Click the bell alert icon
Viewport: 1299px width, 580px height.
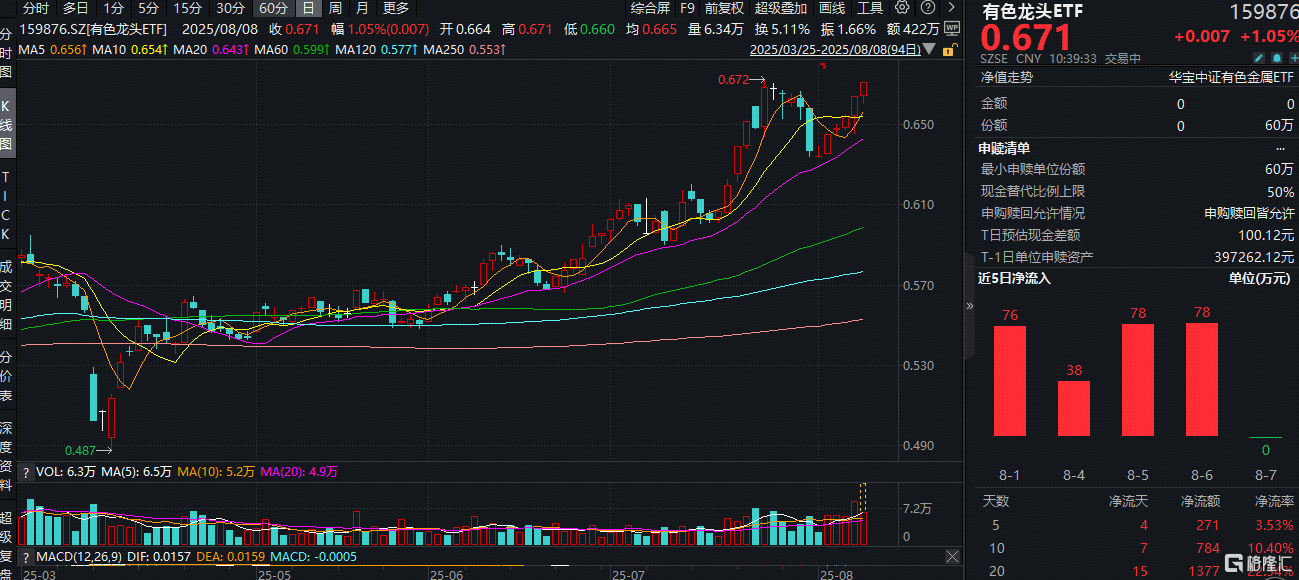click(1277, 58)
